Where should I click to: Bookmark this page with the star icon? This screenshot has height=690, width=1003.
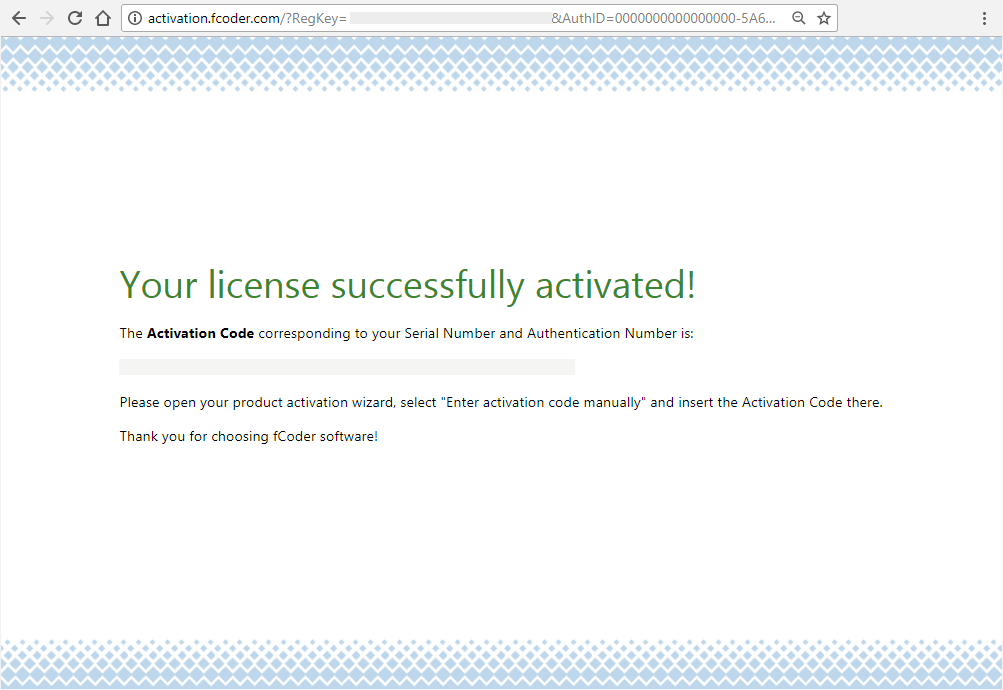(x=824, y=18)
